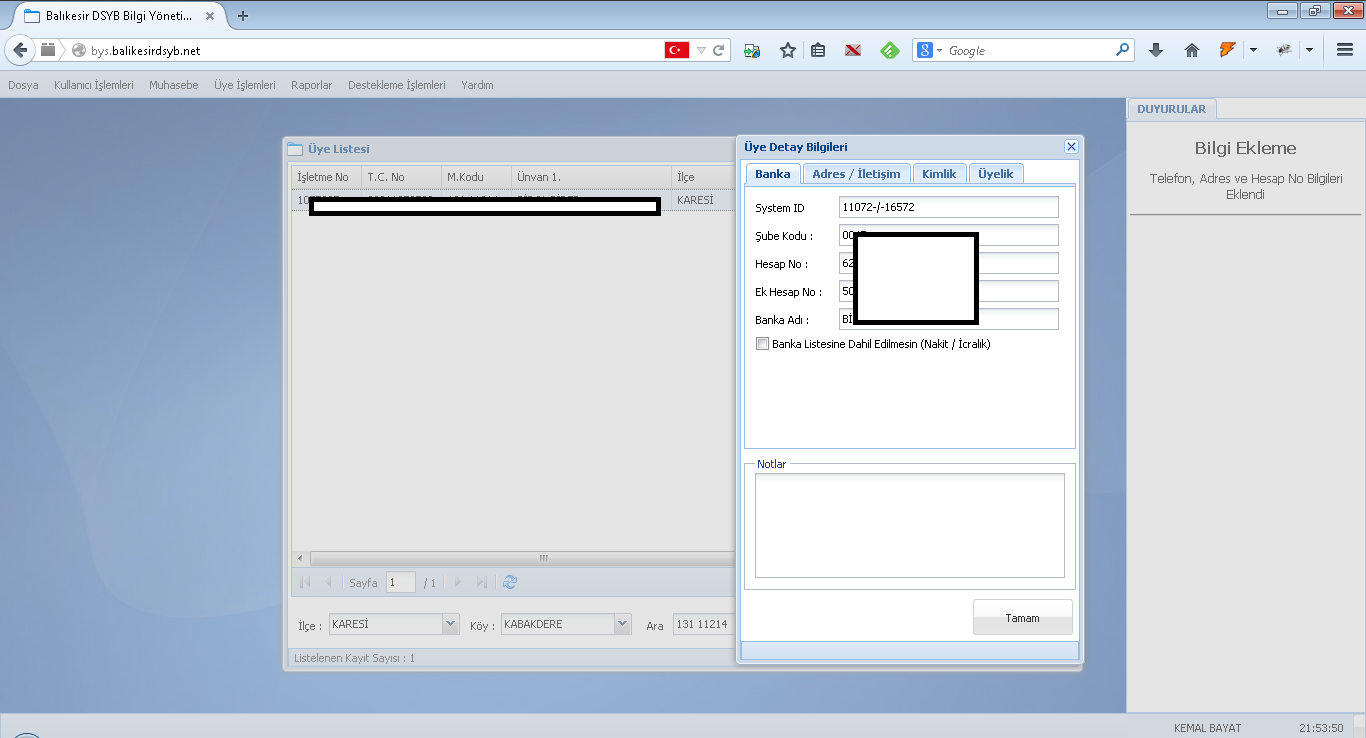1366x738 pixels.
Task: Switch to the Adres / İletişim tab
Action: point(856,174)
